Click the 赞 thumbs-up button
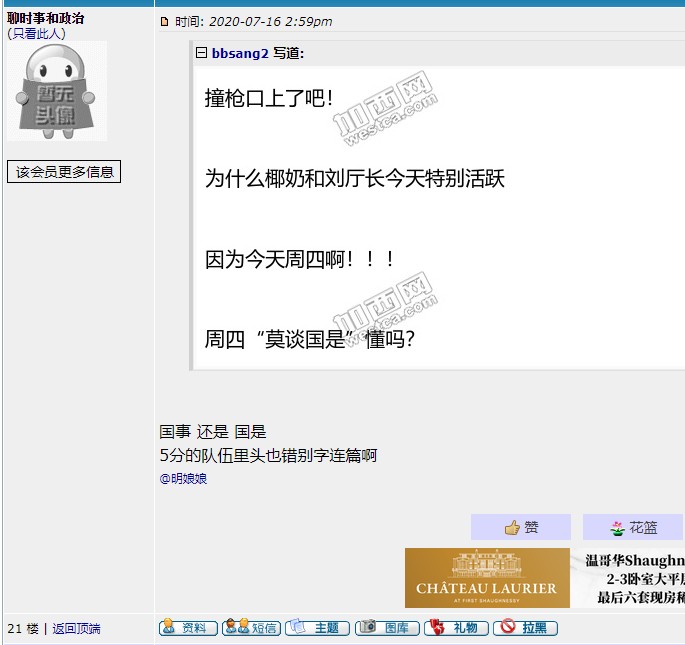This screenshot has height=645, width=685. click(520, 527)
